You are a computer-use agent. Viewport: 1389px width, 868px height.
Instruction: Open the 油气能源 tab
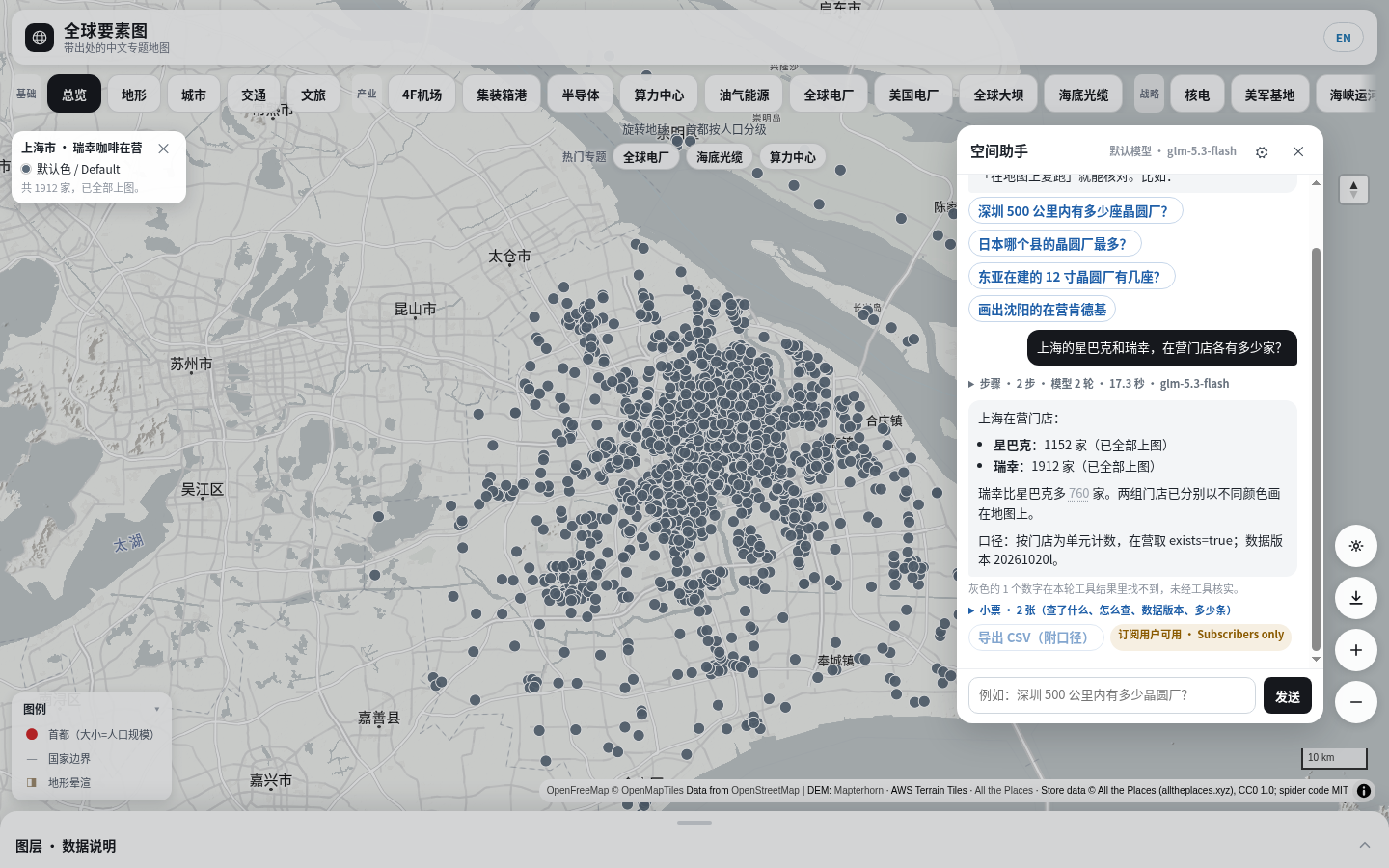click(744, 95)
